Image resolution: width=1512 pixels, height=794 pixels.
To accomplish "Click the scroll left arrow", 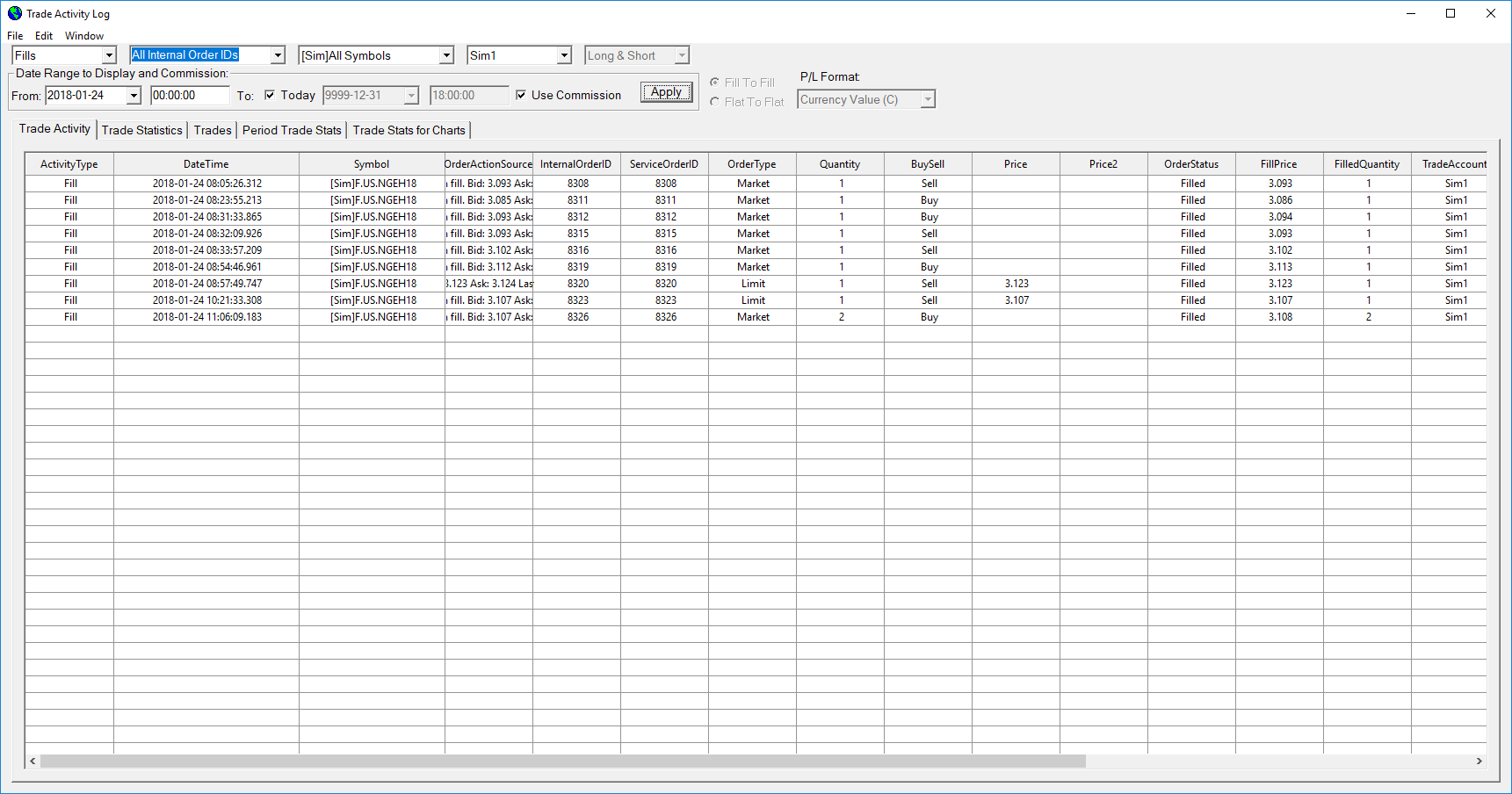I will [33, 761].
